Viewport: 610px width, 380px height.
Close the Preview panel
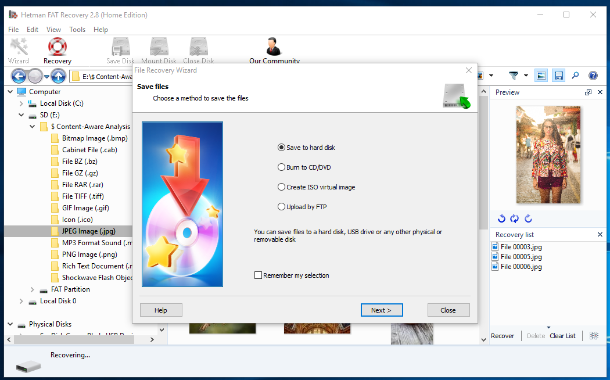tap(600, 92)
